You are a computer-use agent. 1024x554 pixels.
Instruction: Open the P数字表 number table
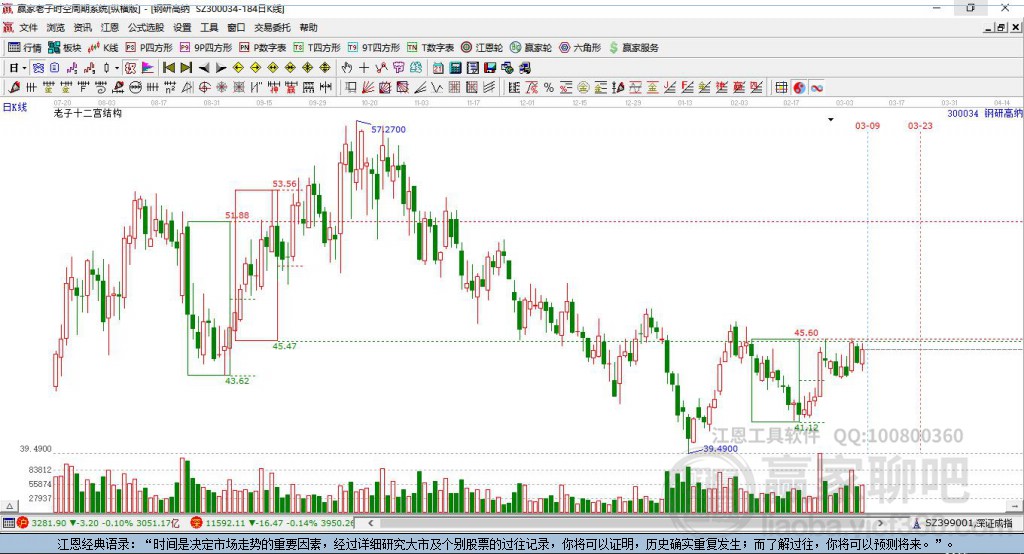[263, 48]
